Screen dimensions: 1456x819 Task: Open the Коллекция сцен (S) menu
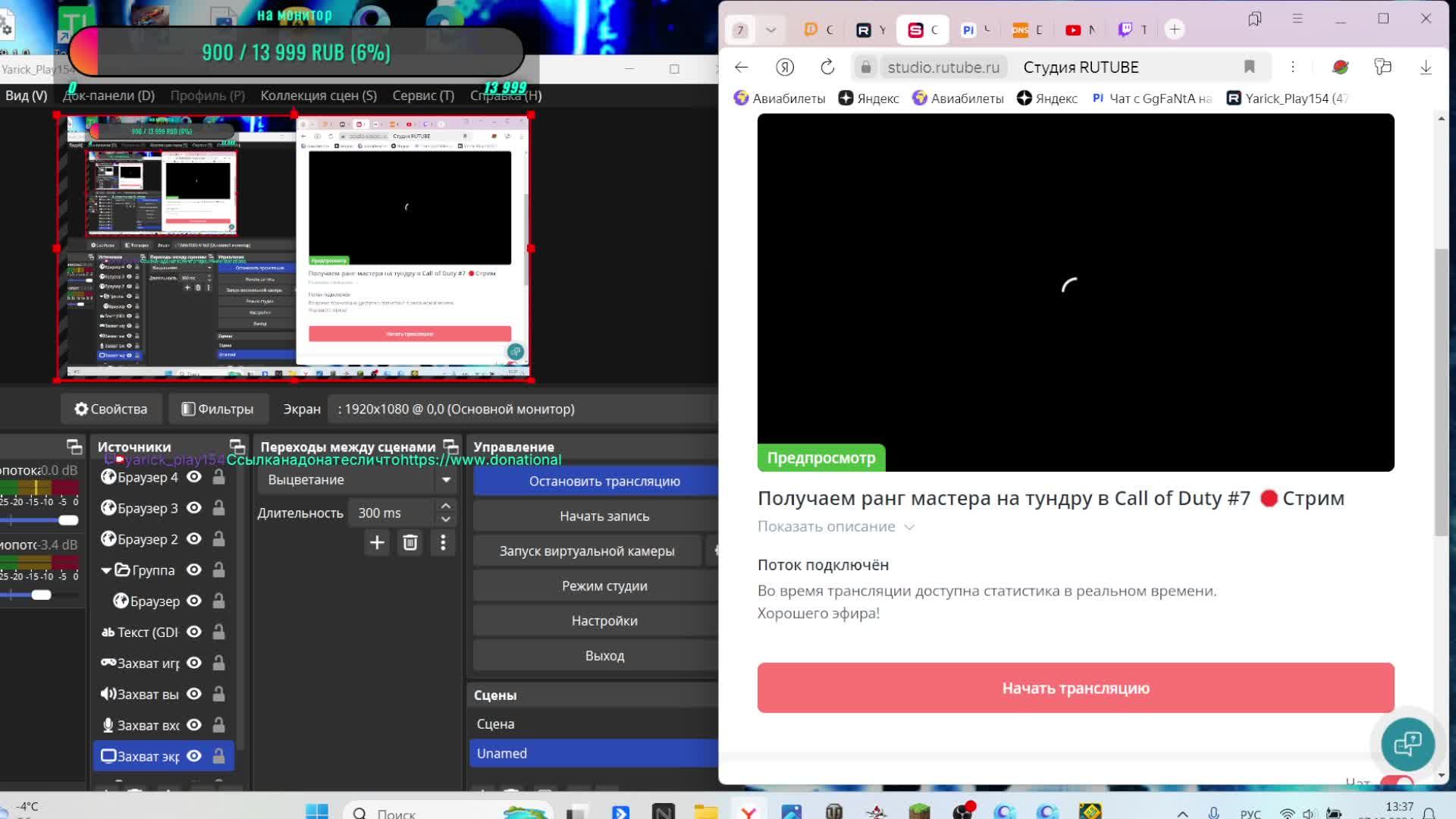(318, 96)
